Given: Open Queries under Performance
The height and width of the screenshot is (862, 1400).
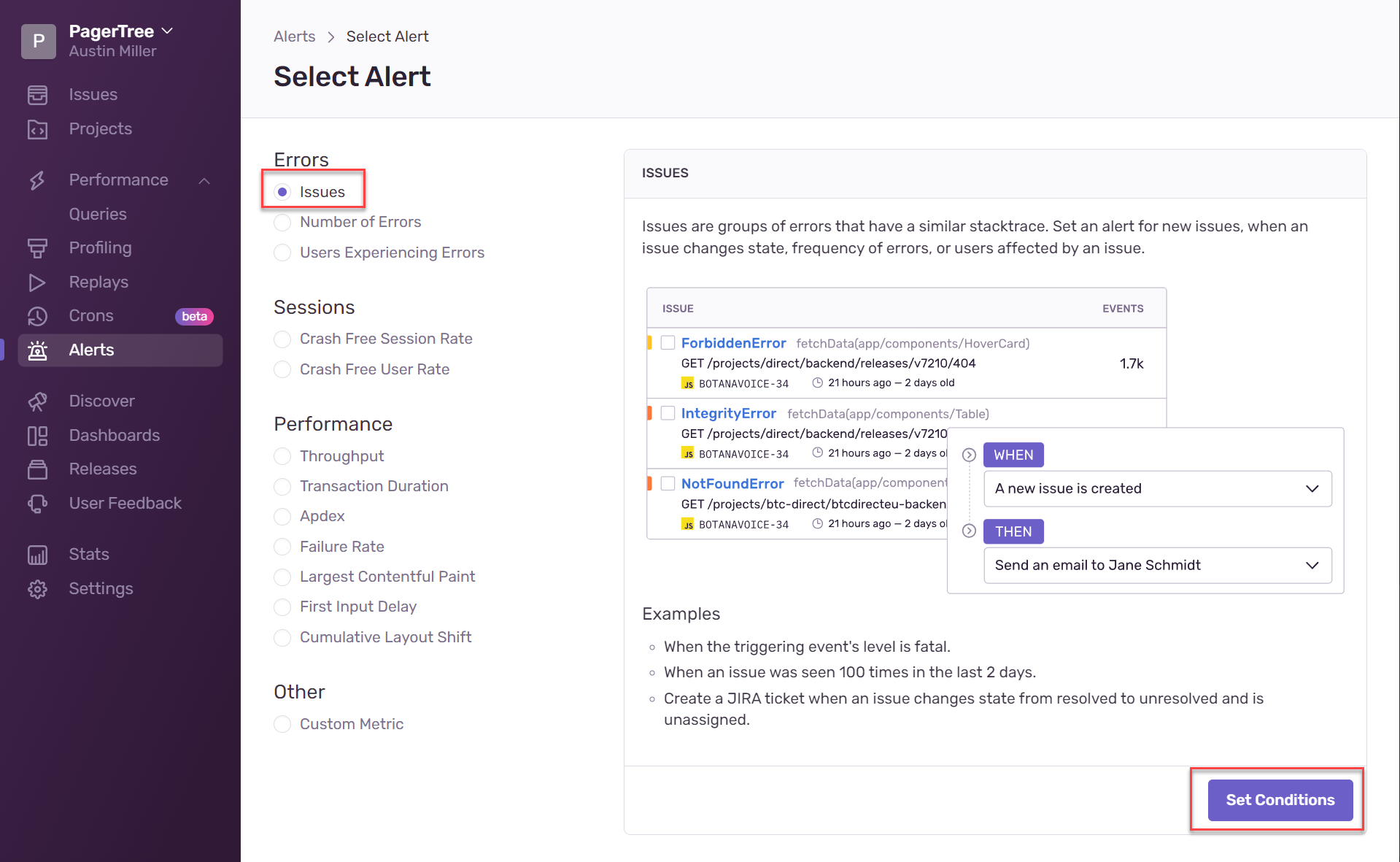Looking at the screenshot, I should point(97,214).
